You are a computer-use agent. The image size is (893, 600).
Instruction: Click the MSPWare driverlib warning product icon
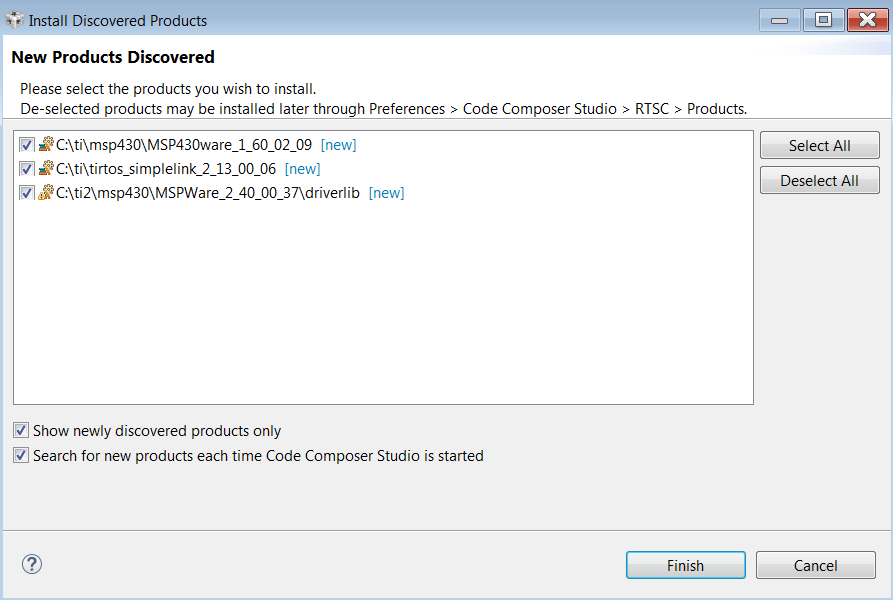tap(46, 192)
